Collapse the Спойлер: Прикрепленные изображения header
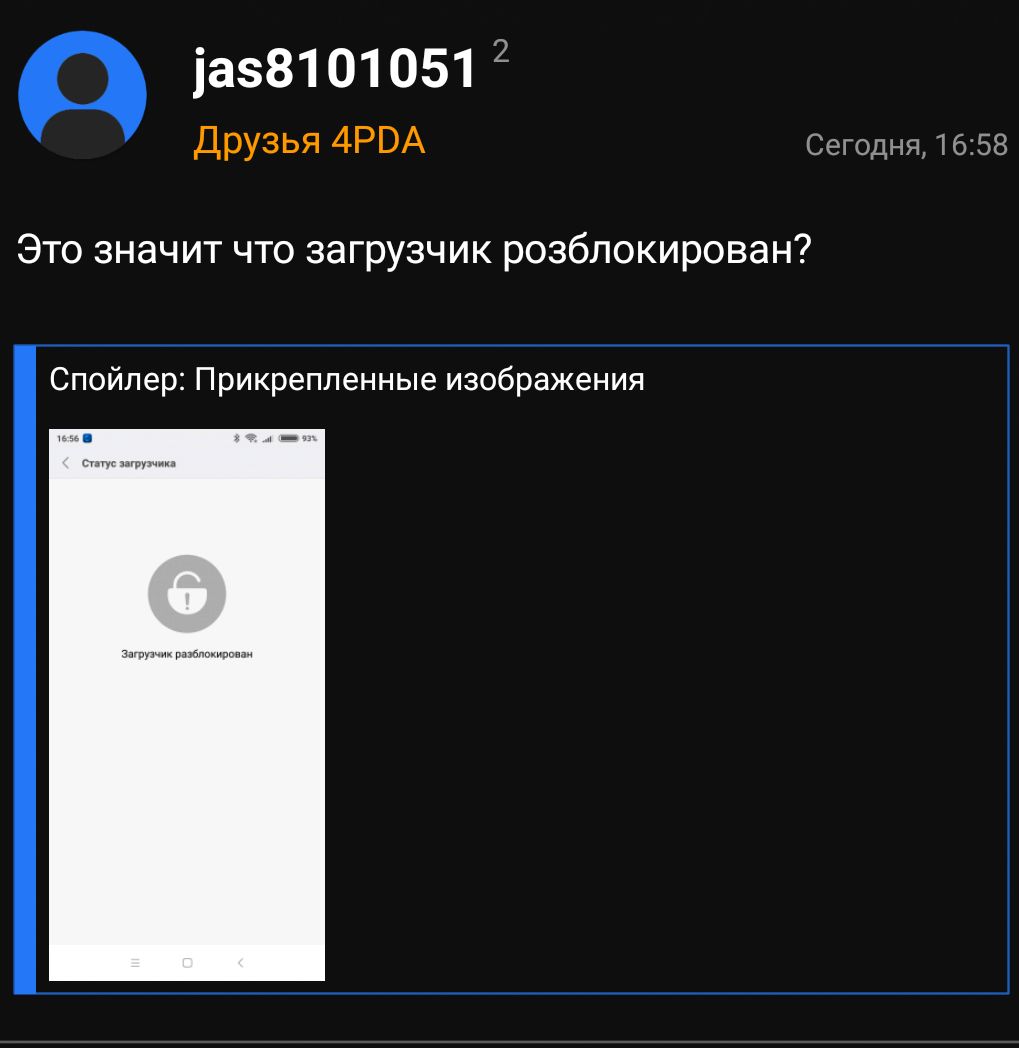The image size is (1019, 1048). (x=347, y=380)
